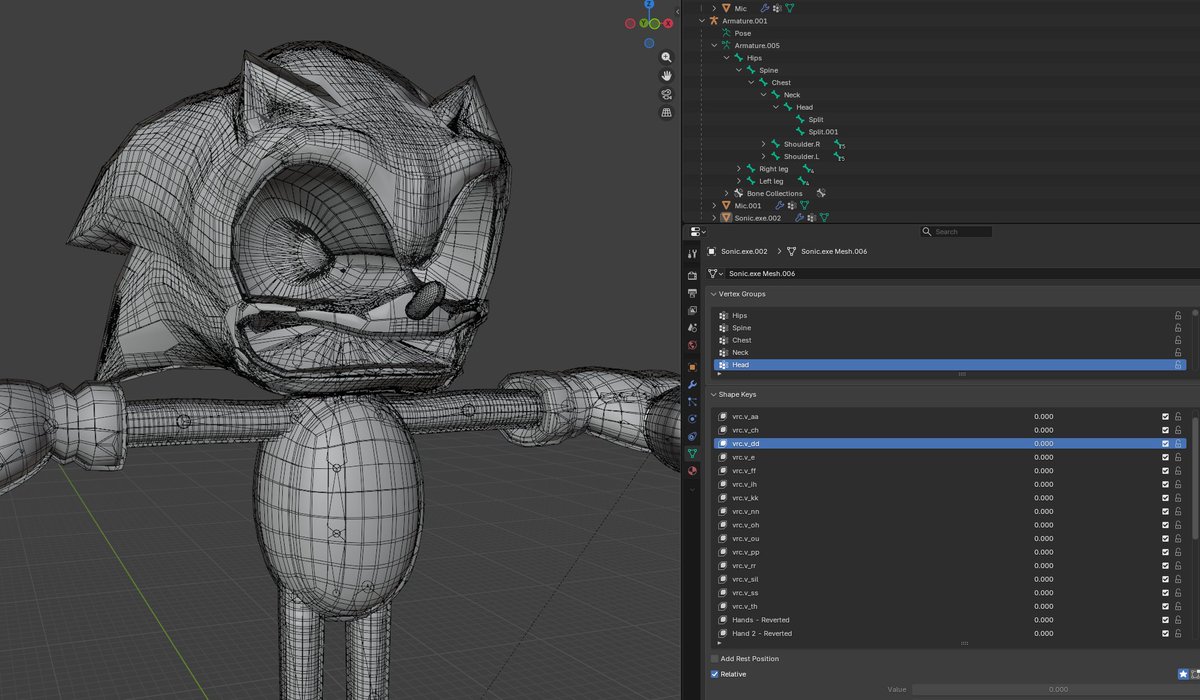Disable the Relative checkbox

pos(714,674)
